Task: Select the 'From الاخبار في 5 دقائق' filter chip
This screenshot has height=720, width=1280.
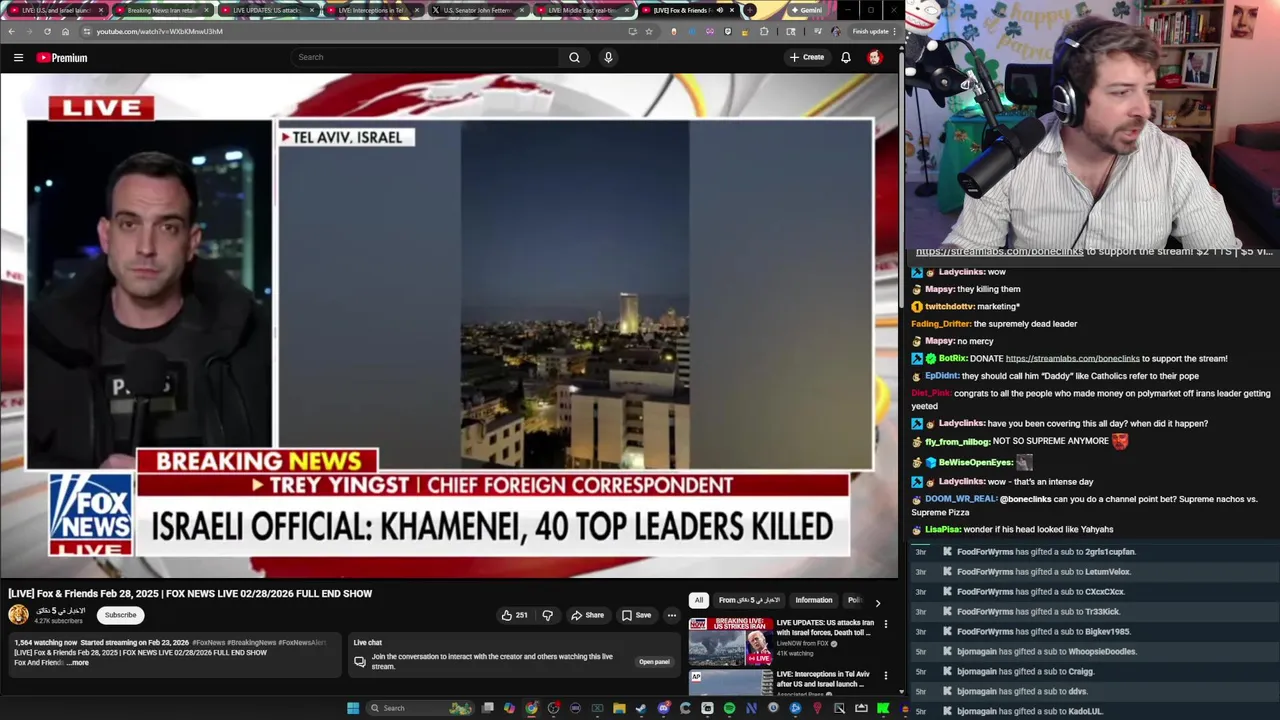Action: click(749, 600)
